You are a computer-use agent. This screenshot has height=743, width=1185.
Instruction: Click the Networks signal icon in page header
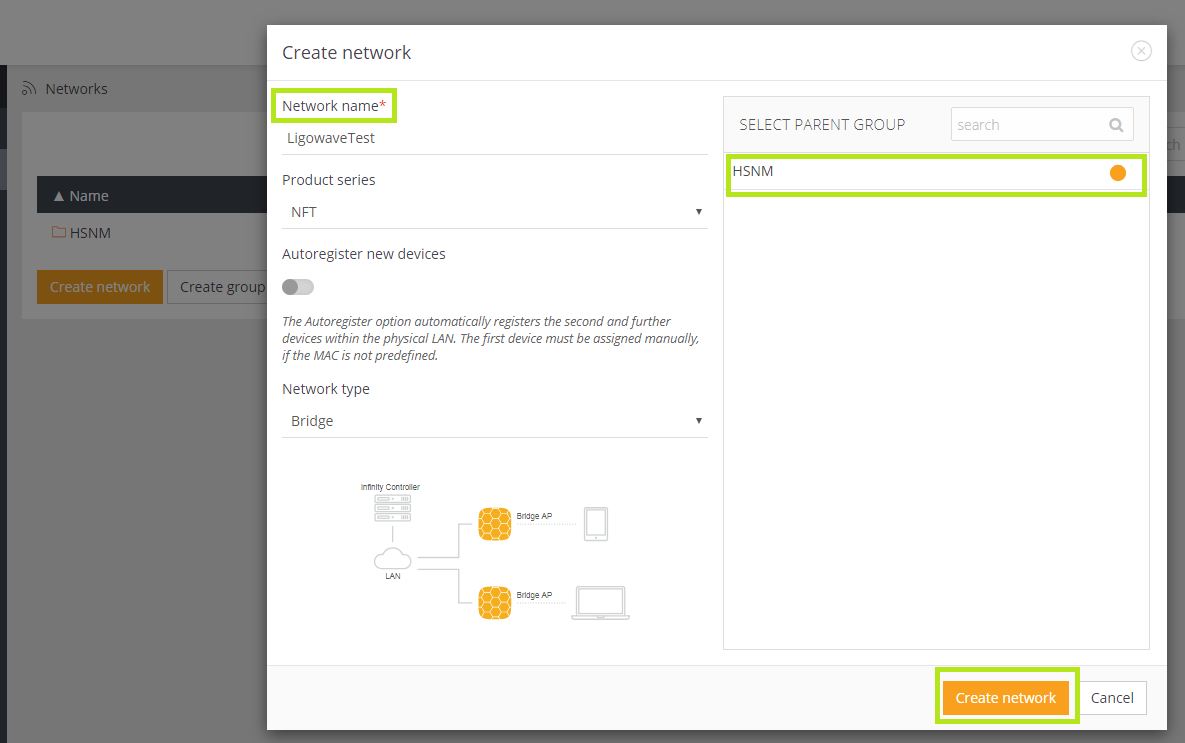(29, 88)
